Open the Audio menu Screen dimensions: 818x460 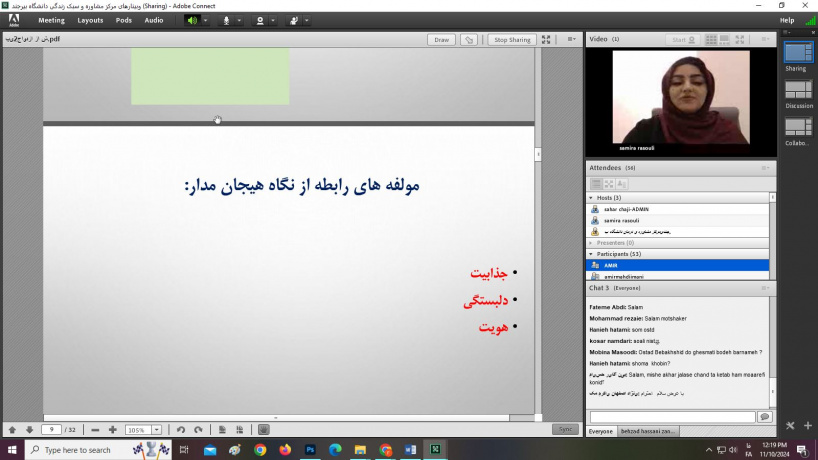coord(154,20)
